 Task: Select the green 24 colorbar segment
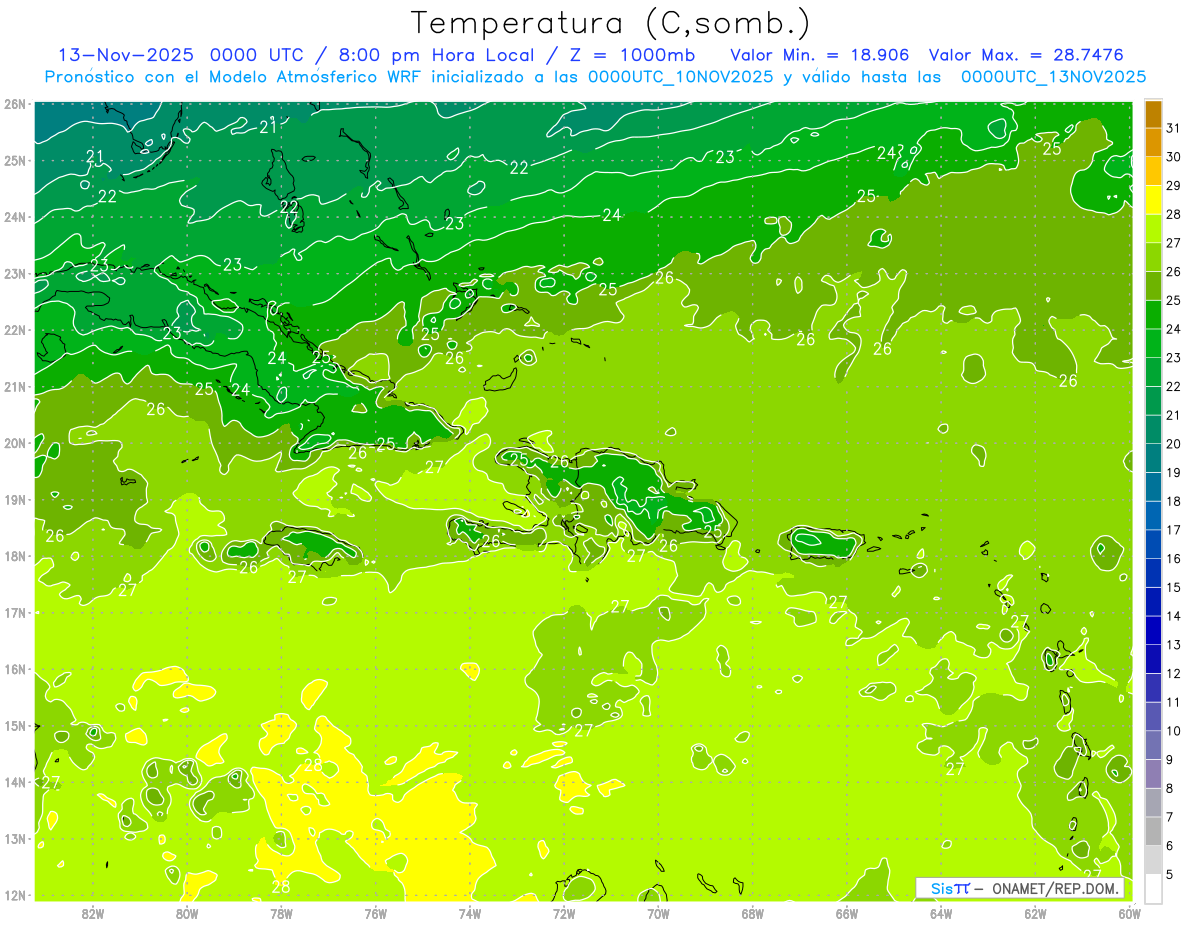(x=1153, y=314)
